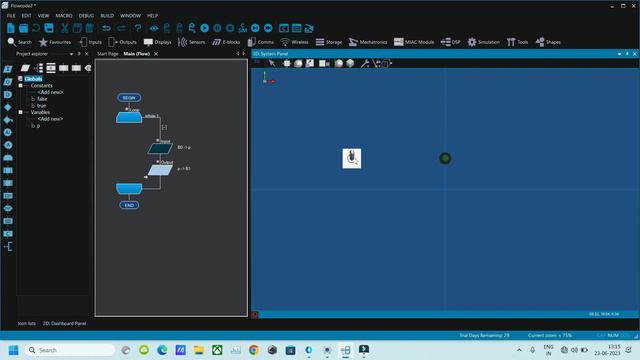Open the Wireless component menu
The width and height of the screenshot is (640, 360).
tap(295, 42)
